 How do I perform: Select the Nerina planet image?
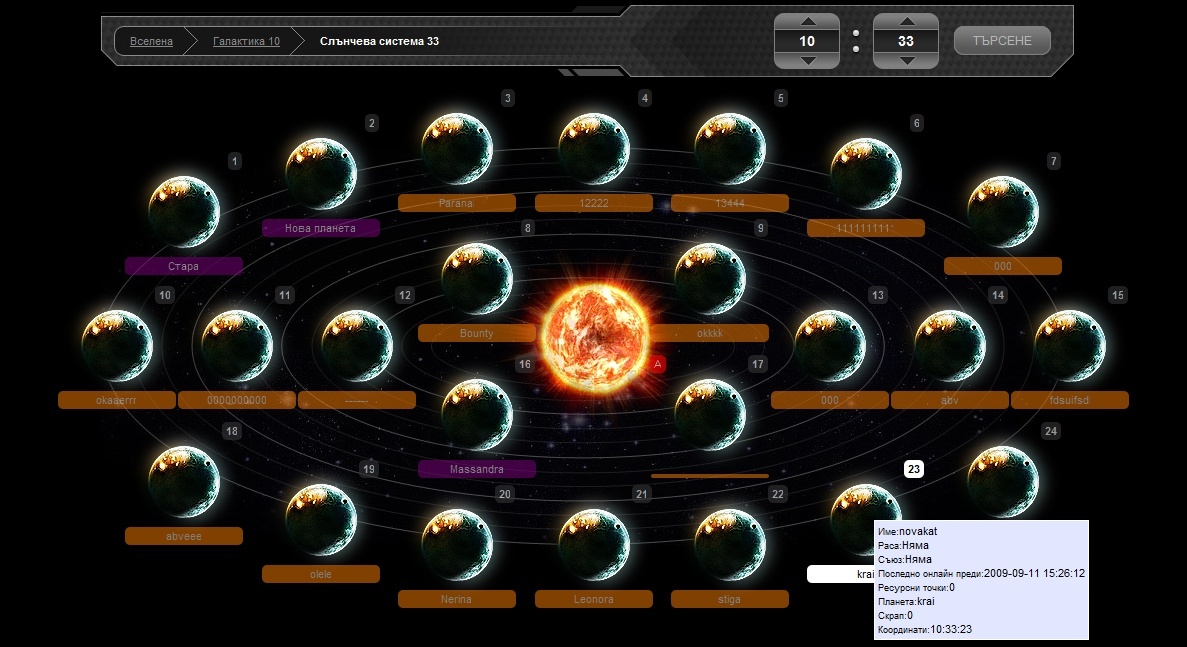(x=457, y=545)
